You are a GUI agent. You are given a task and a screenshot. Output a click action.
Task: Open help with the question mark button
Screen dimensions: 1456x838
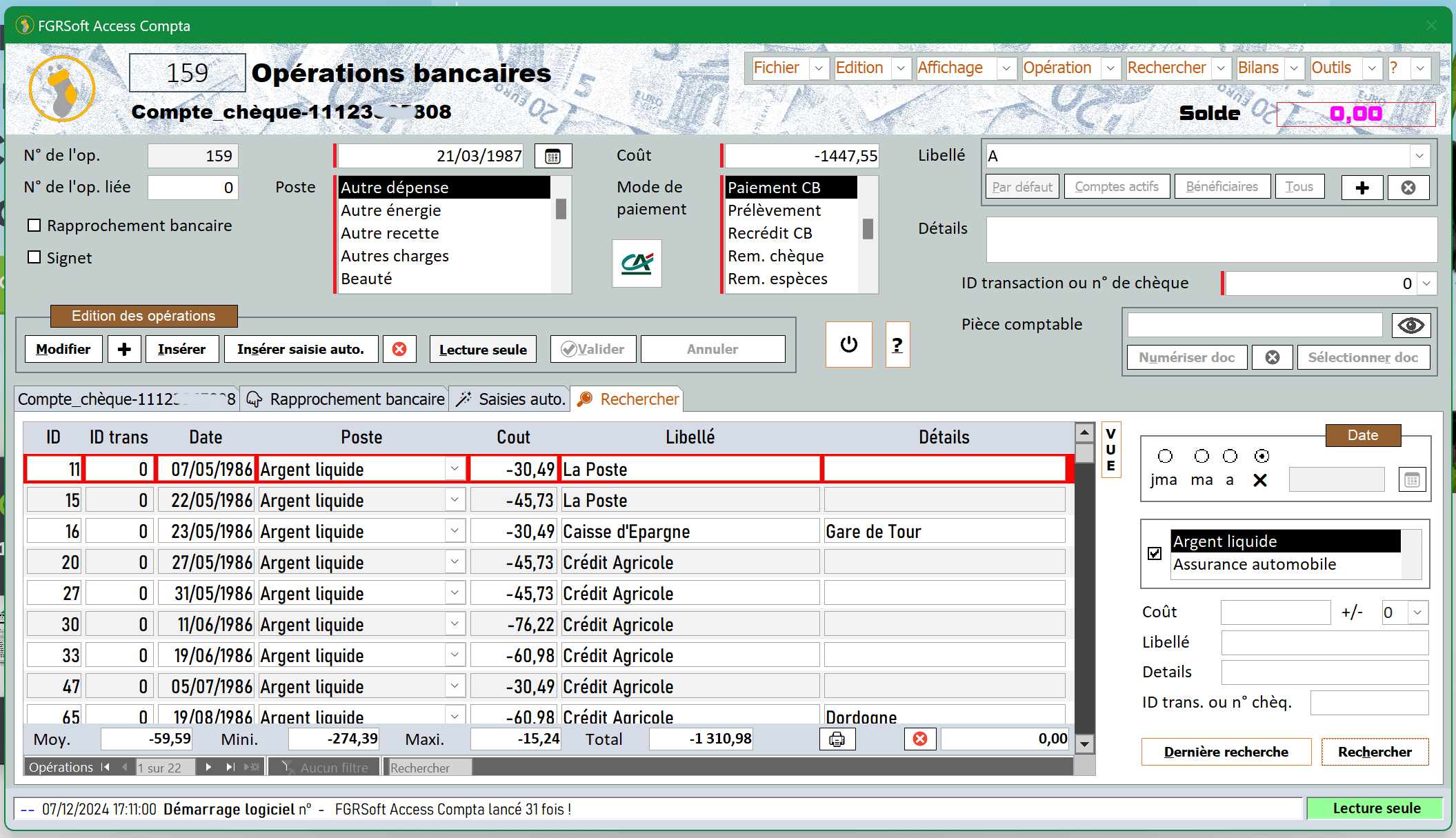click(x=897, y=344)
